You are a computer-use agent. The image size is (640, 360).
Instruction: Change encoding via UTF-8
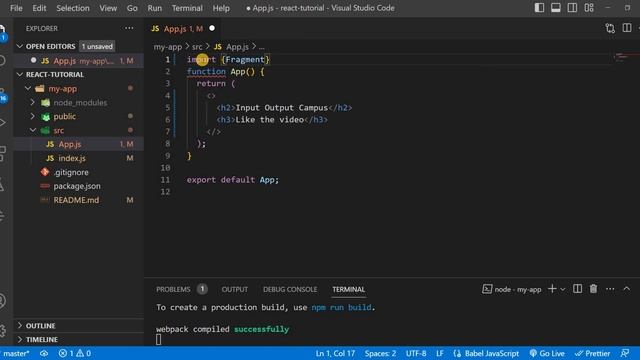(416, 353)
